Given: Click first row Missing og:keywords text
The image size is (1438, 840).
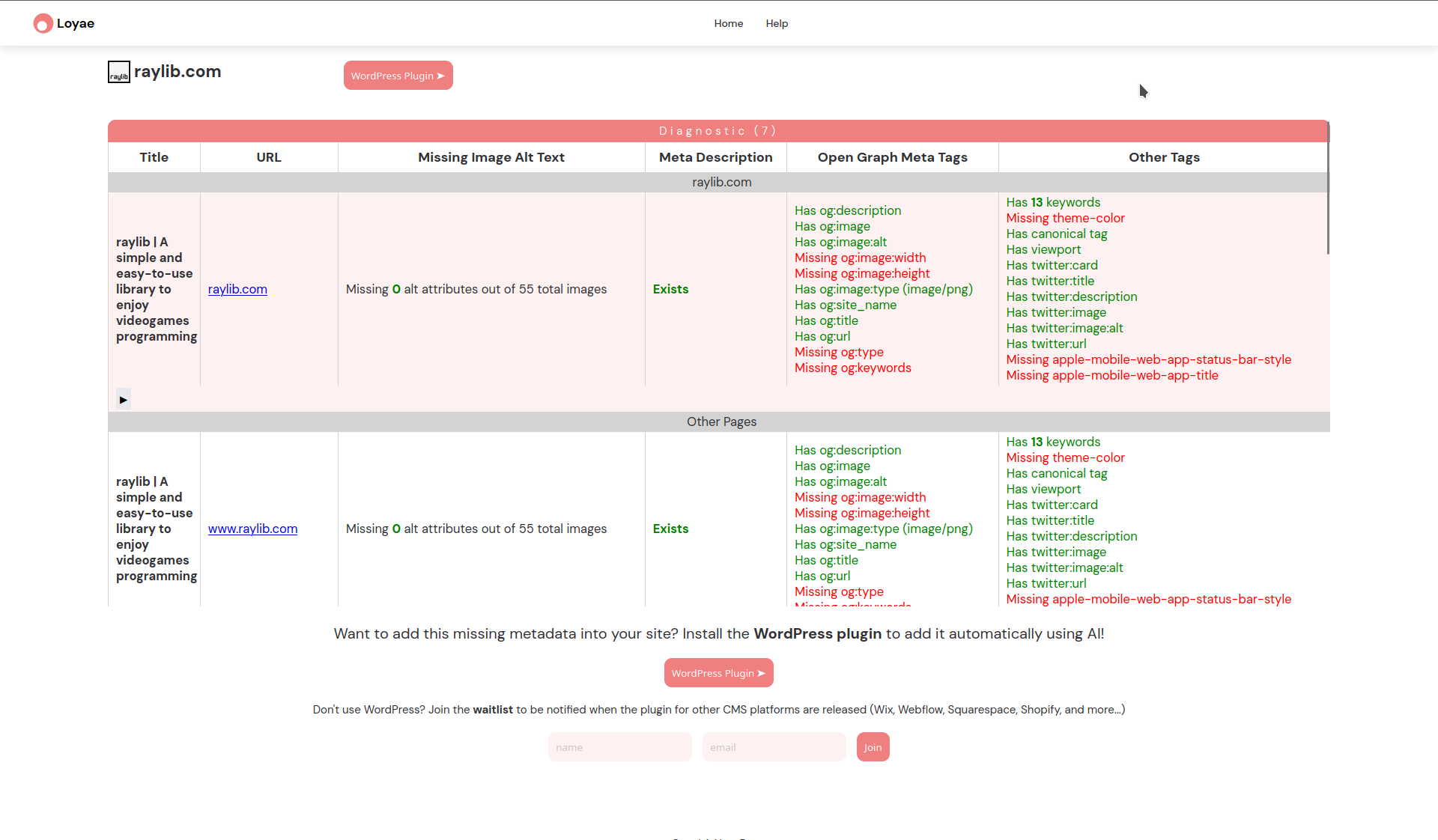Looking at the screenshot, I should pyautogui.click(x=852, y=368).
